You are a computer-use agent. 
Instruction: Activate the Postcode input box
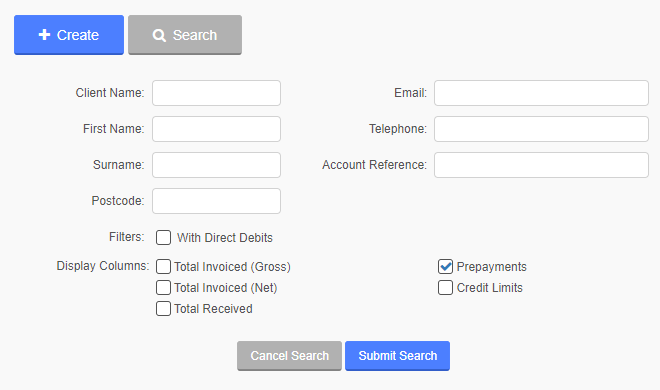tap(216, 201)
